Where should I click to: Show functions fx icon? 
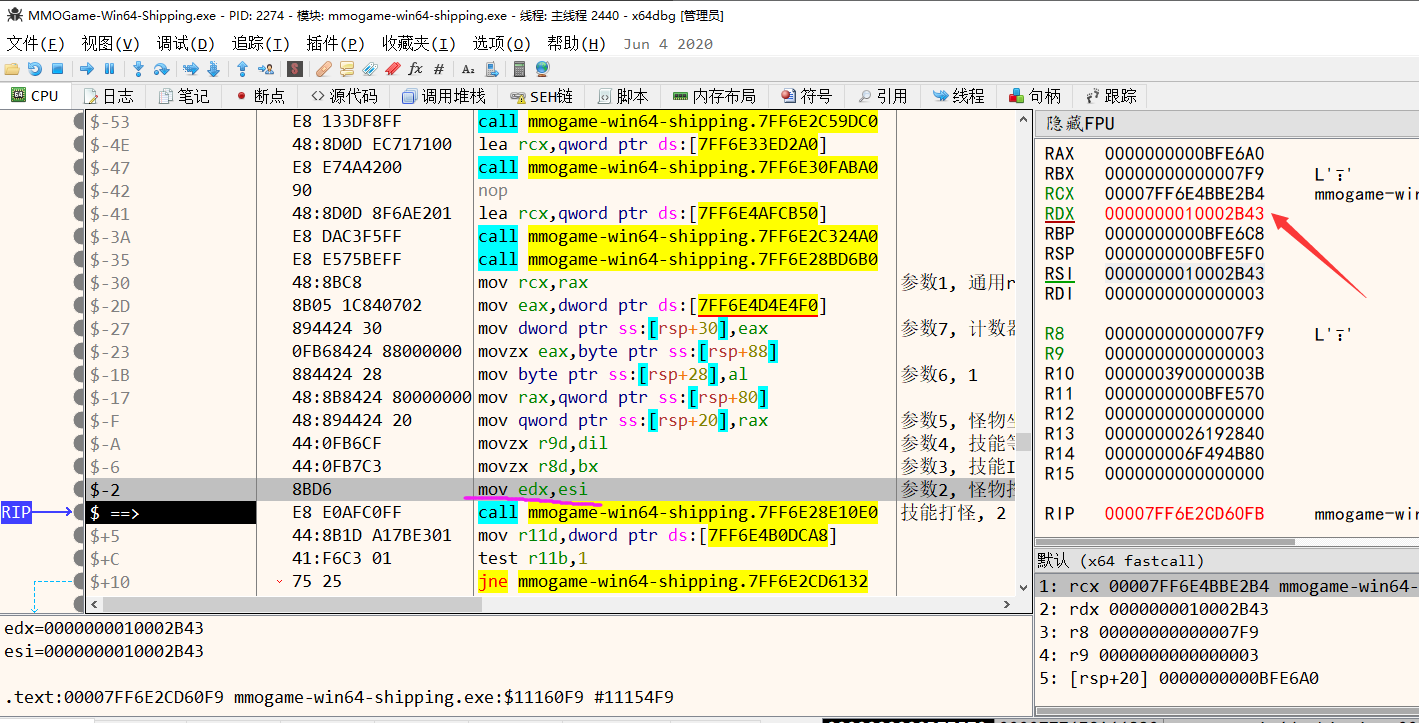[415, 69]
